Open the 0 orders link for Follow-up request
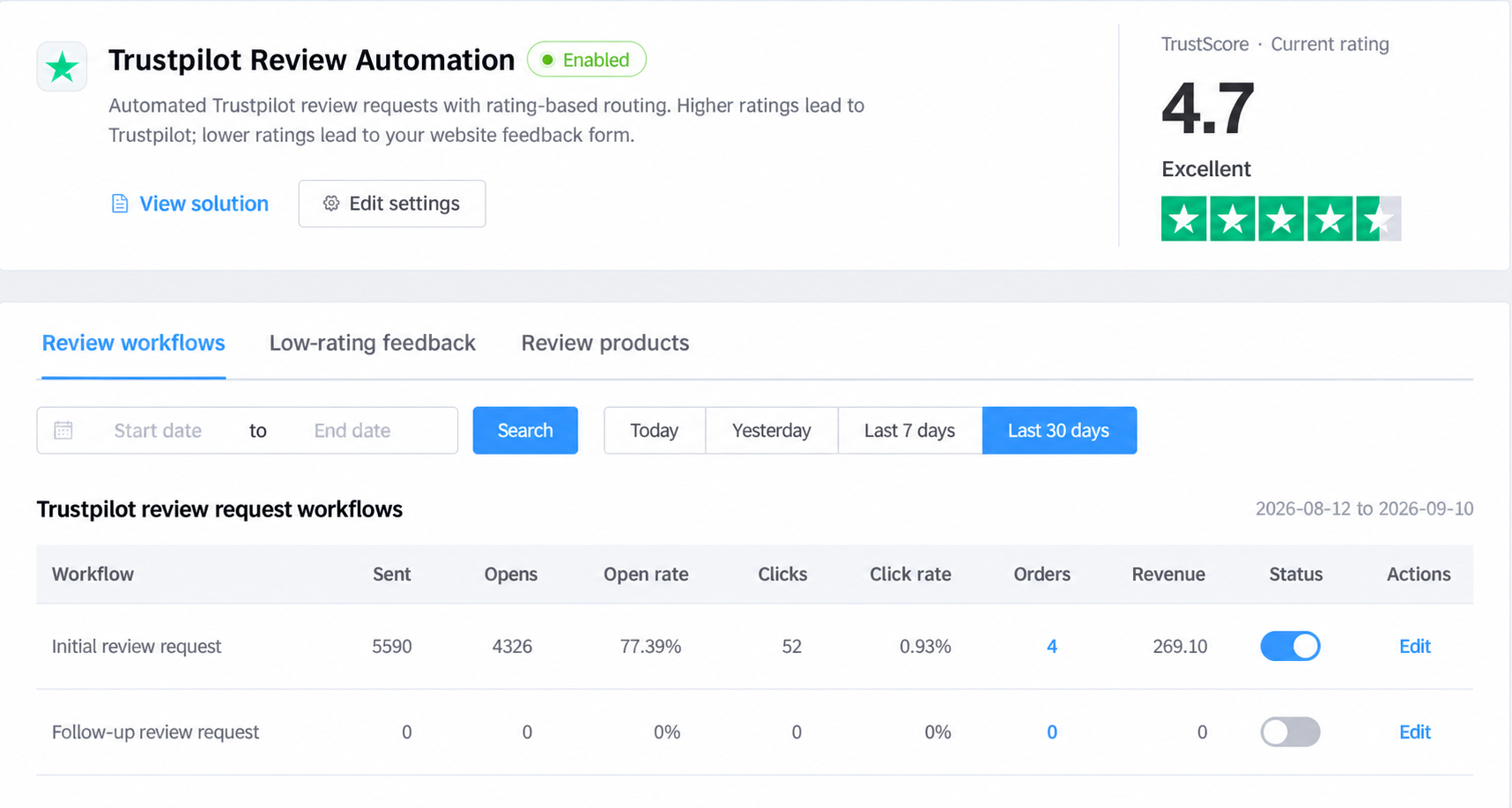The height and width of the screenshot is (808, 1512). [1051, 731]
